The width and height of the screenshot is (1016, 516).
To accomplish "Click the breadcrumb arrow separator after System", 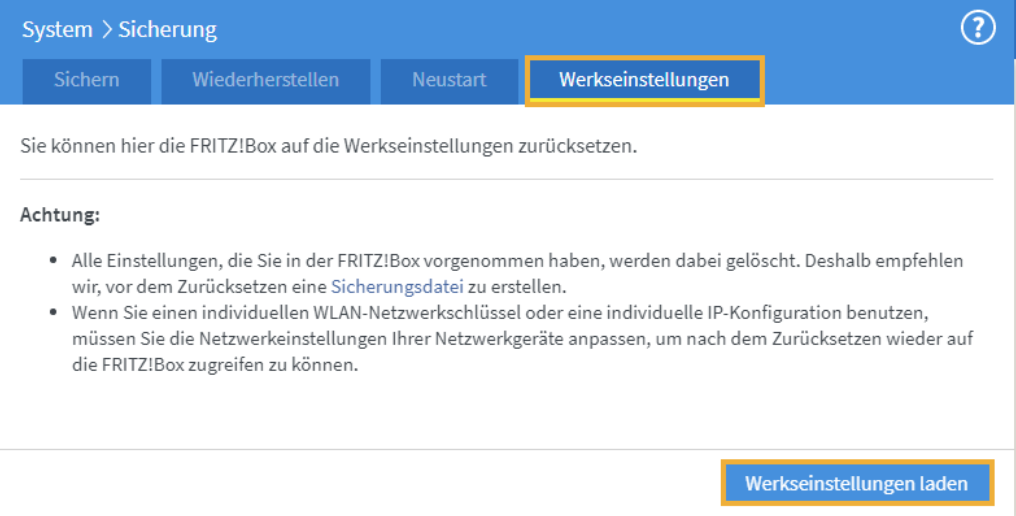I will [106, 30].
